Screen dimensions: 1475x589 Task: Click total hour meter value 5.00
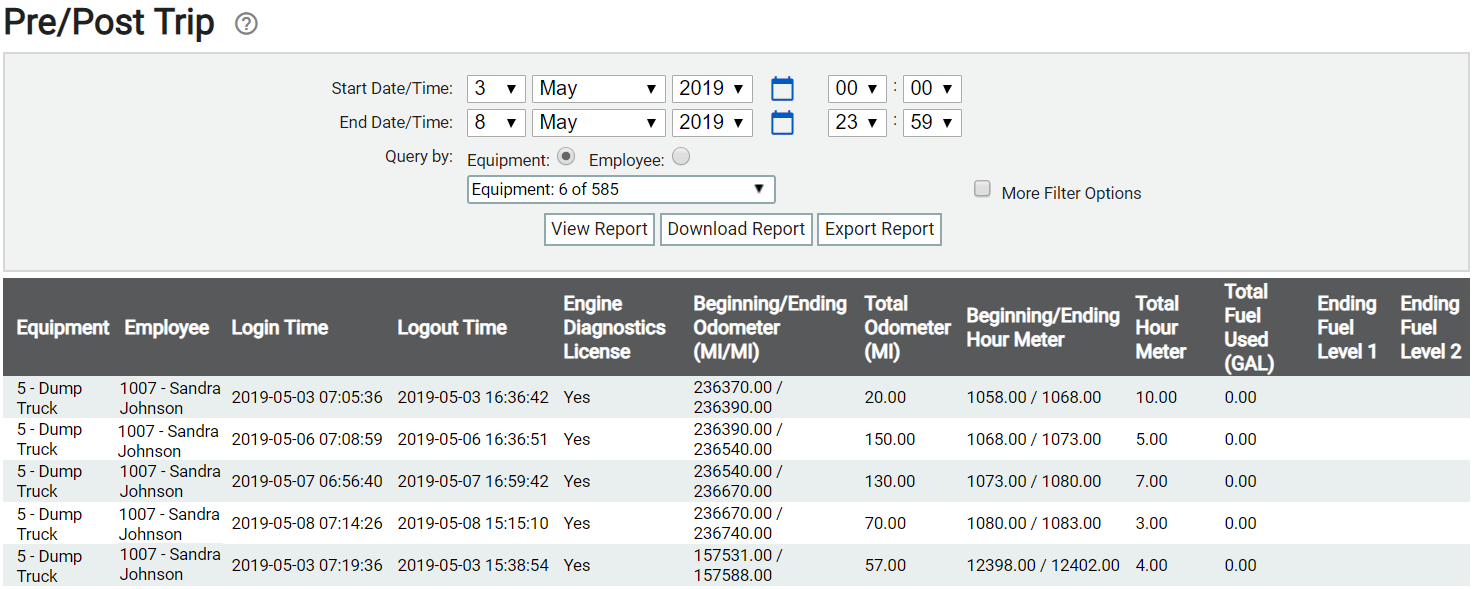tap(1152, 440)
